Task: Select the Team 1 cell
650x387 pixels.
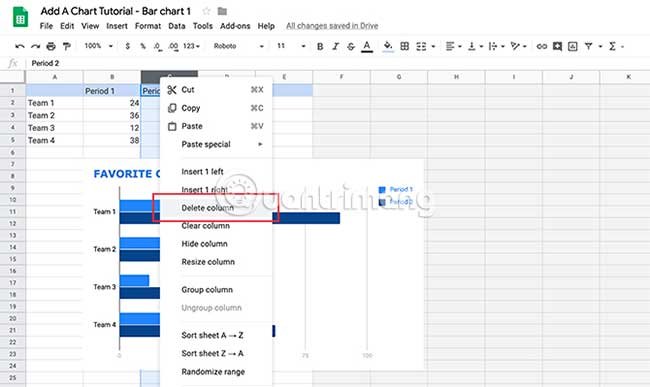Action: point(54,103)
